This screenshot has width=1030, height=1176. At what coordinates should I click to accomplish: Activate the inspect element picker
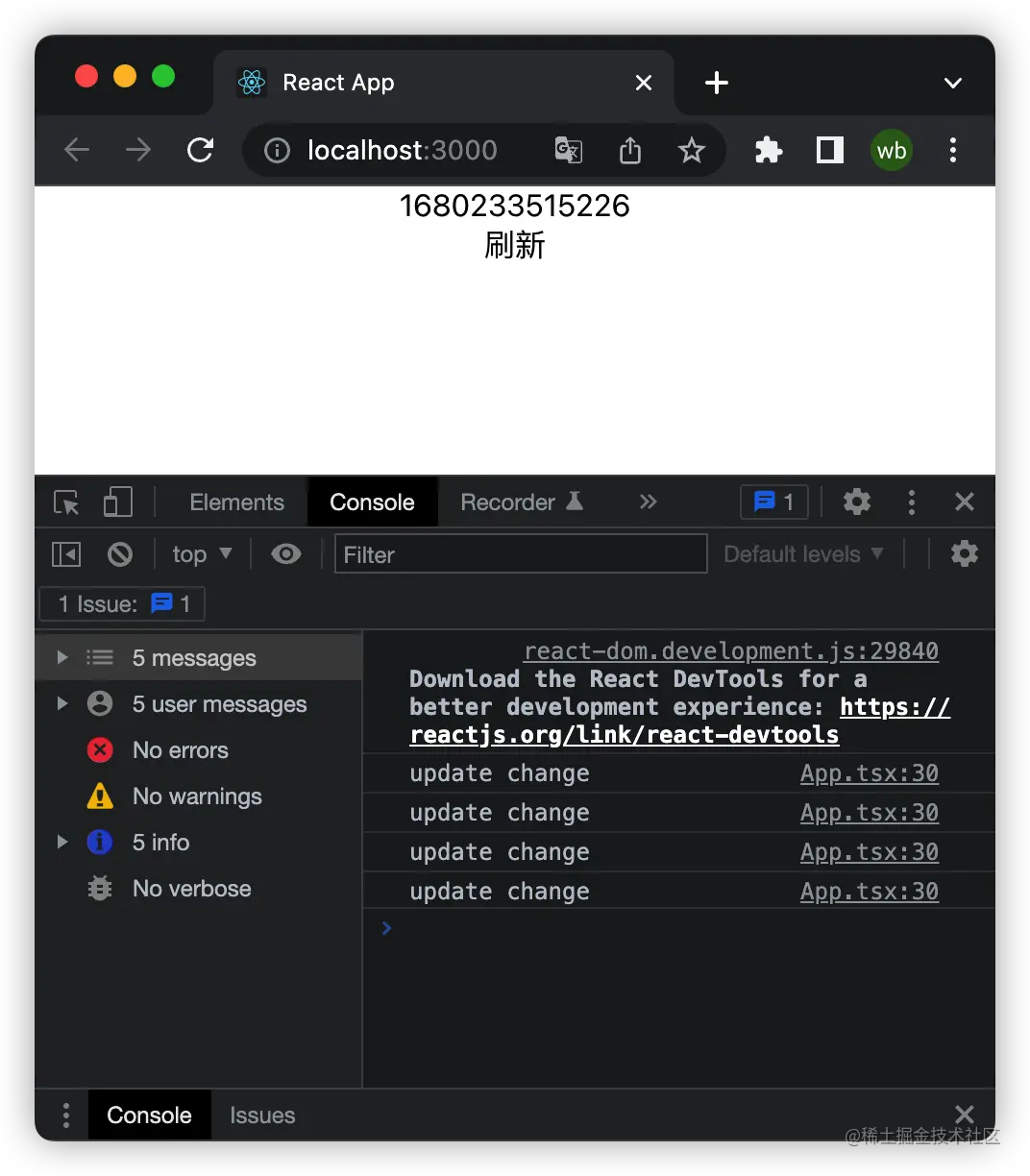tap(66, 502)
